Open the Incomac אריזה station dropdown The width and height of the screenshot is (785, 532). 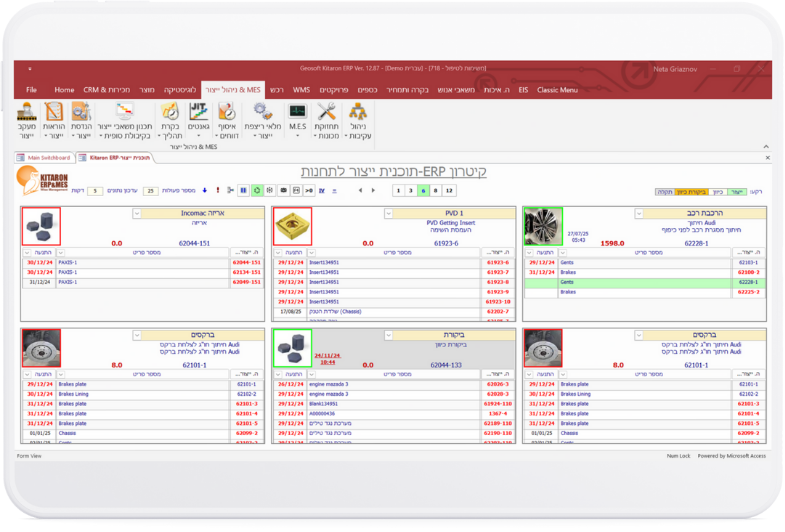[x=137, y=214]
